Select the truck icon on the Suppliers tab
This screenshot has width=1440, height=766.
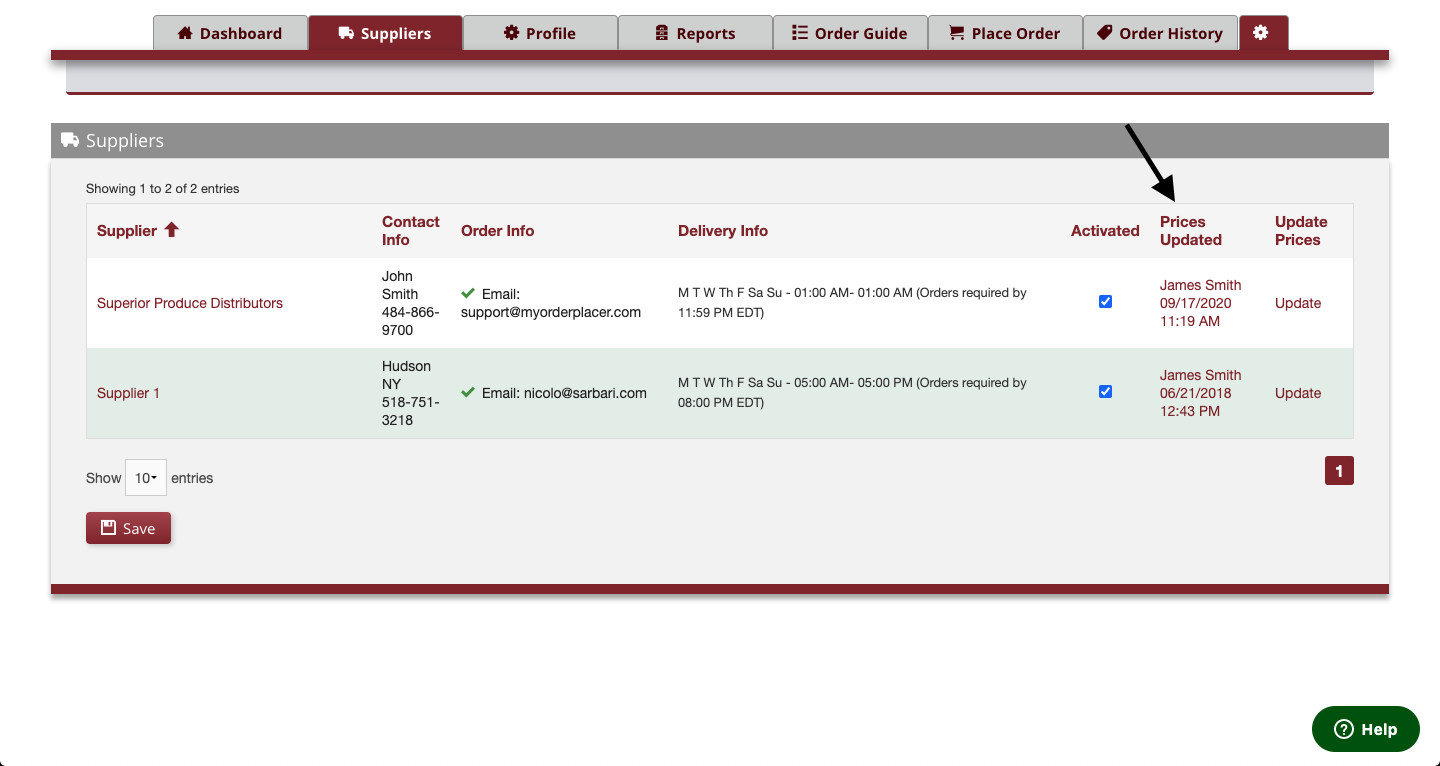(344, 32)
